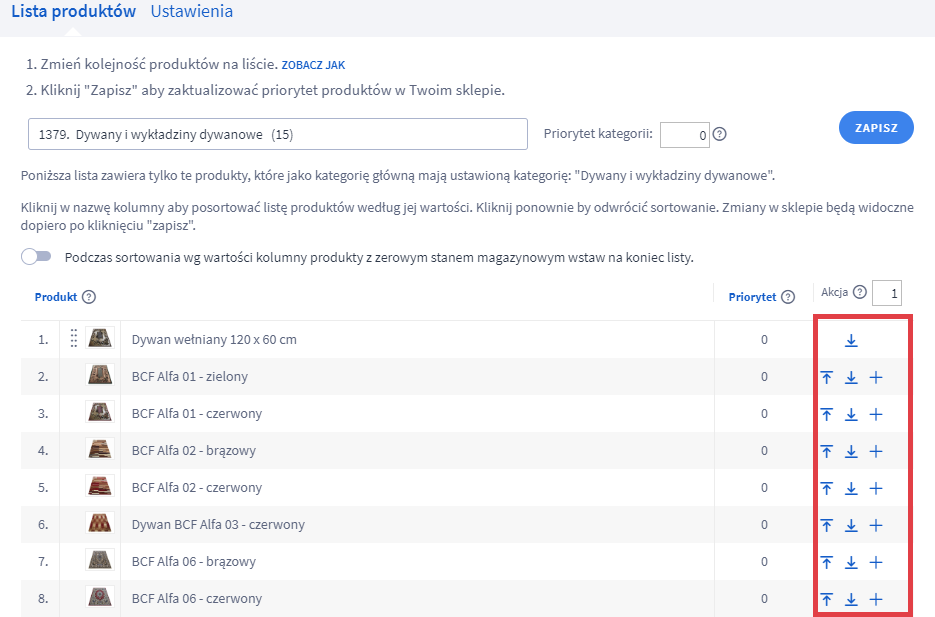Click thumbnail of 'BCF Alfa 02 - czerwony'
This screenshot has width=935, height=617.
coord(100,486)
